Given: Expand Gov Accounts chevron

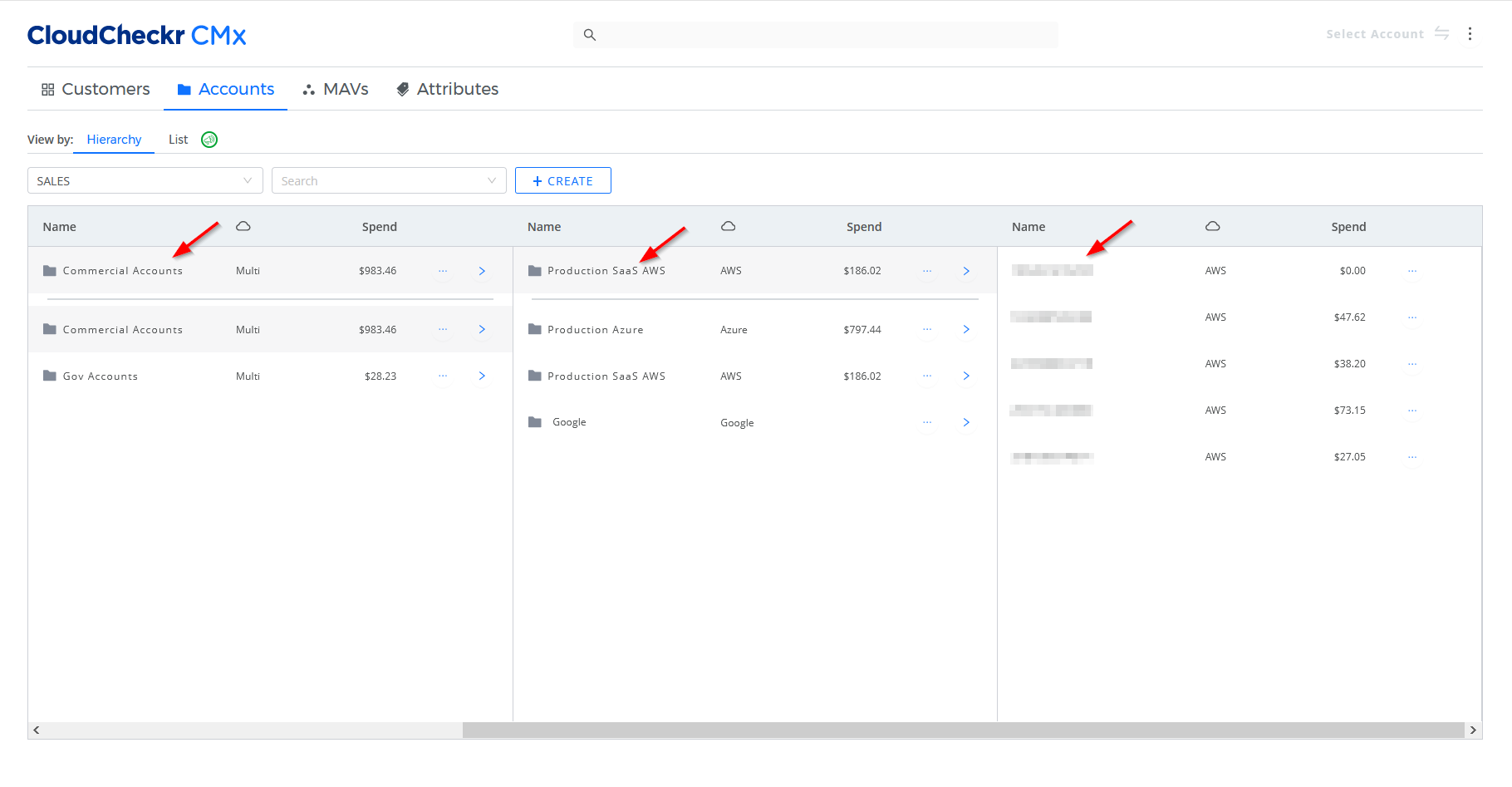Looking at the screenshot, I should [x=482, y=376].
